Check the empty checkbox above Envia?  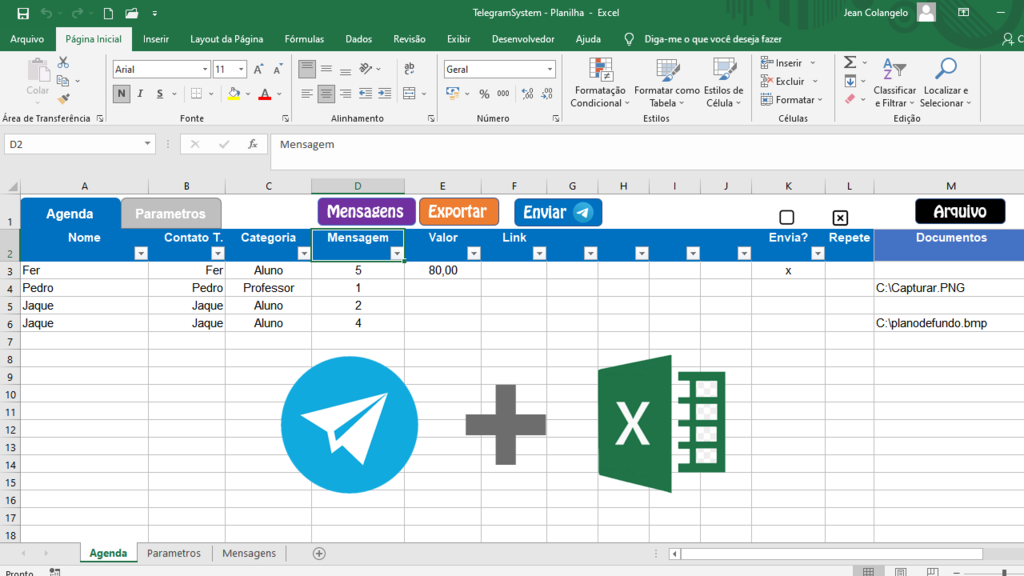click(787, 217)
